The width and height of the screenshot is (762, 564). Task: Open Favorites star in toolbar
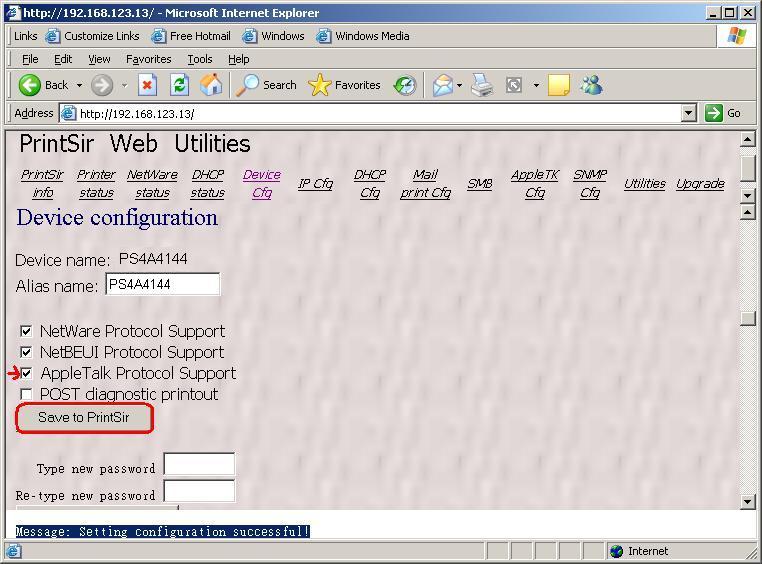coord(319,85)
